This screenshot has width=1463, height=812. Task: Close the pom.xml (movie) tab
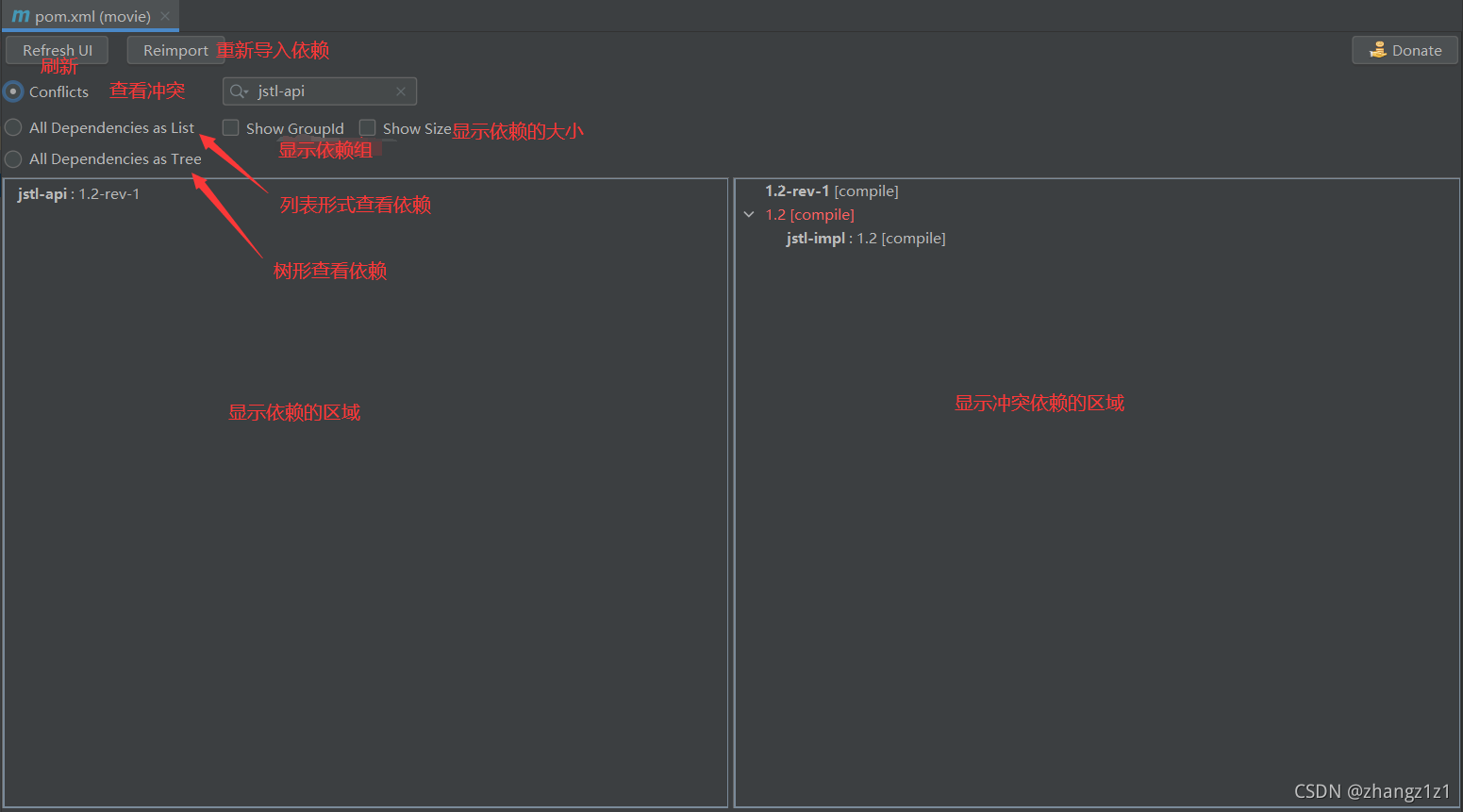[x=165, y=16]
